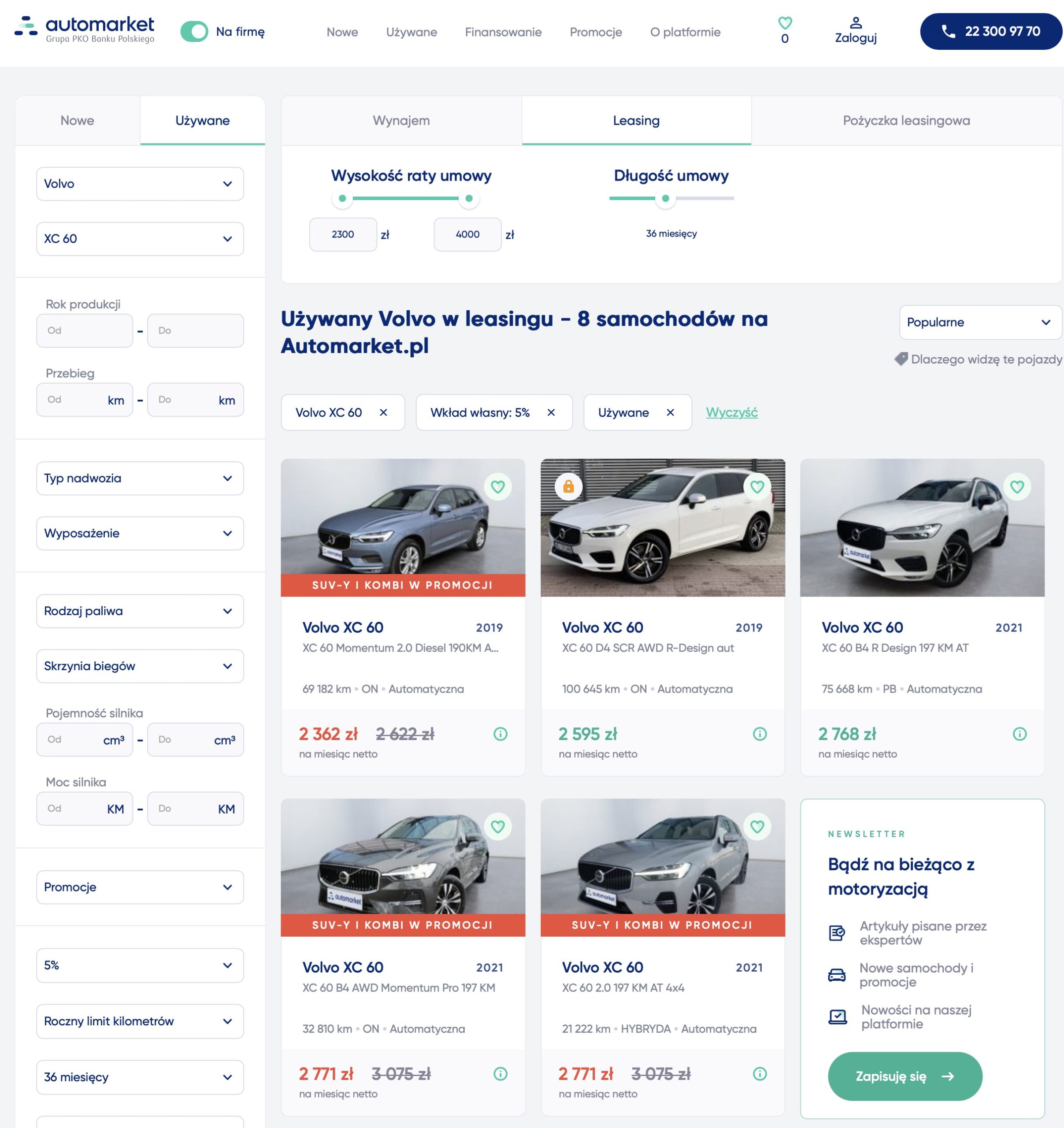Remove the Używane filter chip
This screenshot has height=1128, width=1064.
670,412
